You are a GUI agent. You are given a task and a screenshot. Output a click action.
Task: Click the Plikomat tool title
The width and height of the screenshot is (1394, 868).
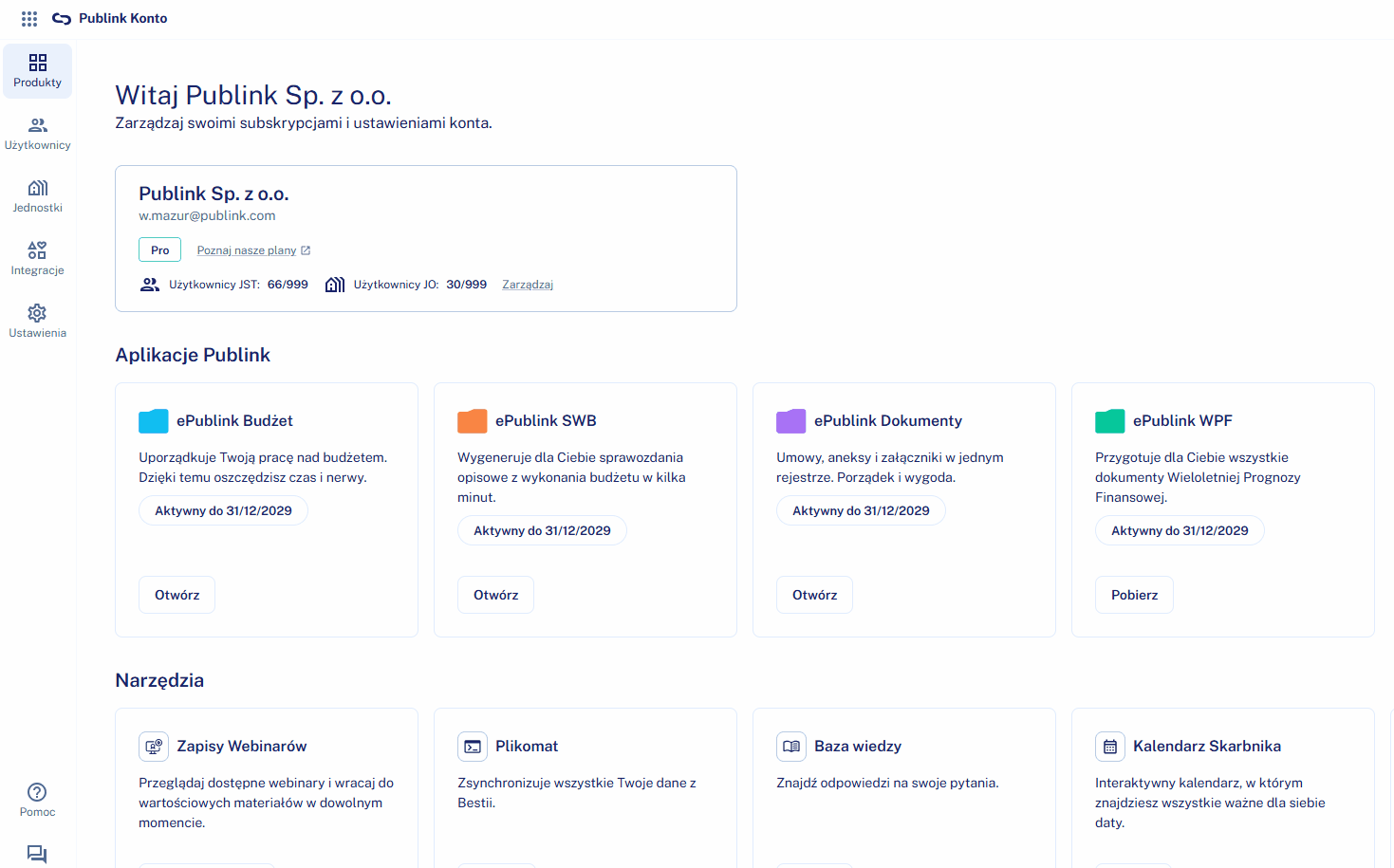click(527, 747)
